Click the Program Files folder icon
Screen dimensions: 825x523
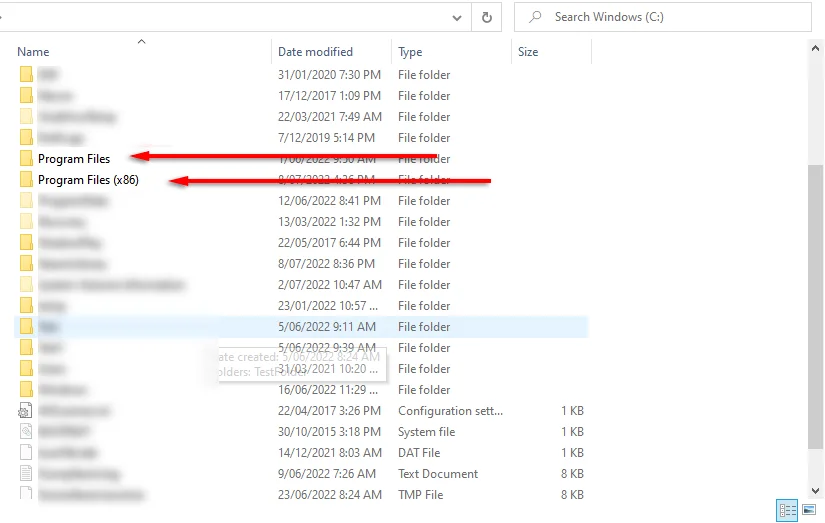pyautogui.click(x=26, y=158)
